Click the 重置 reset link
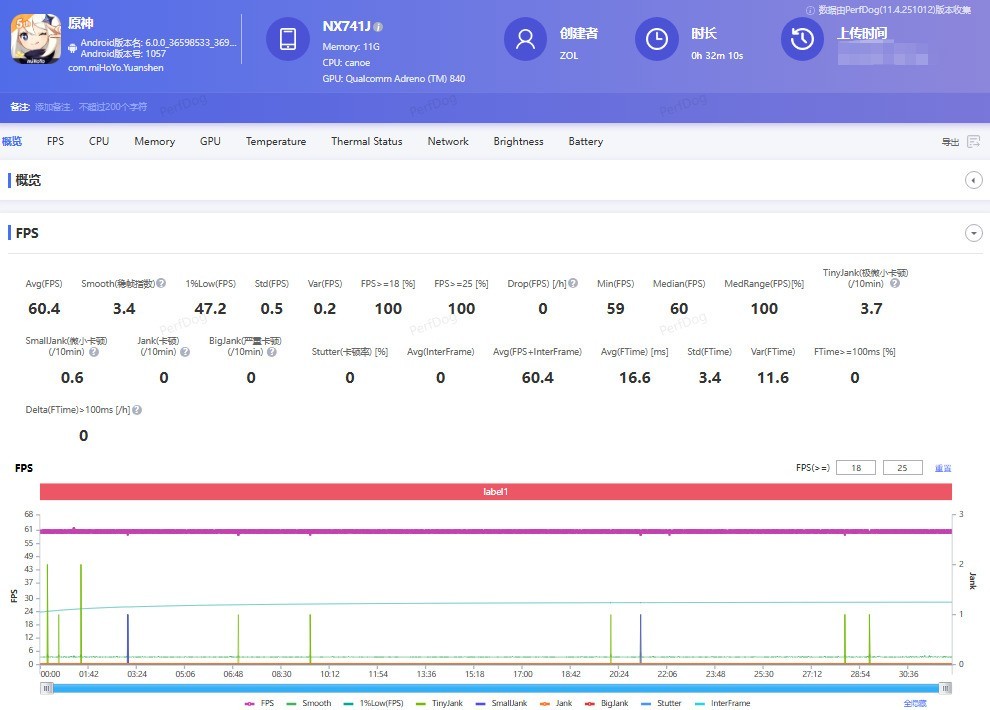The image size is (990, 710). click(x=942, y=468)
